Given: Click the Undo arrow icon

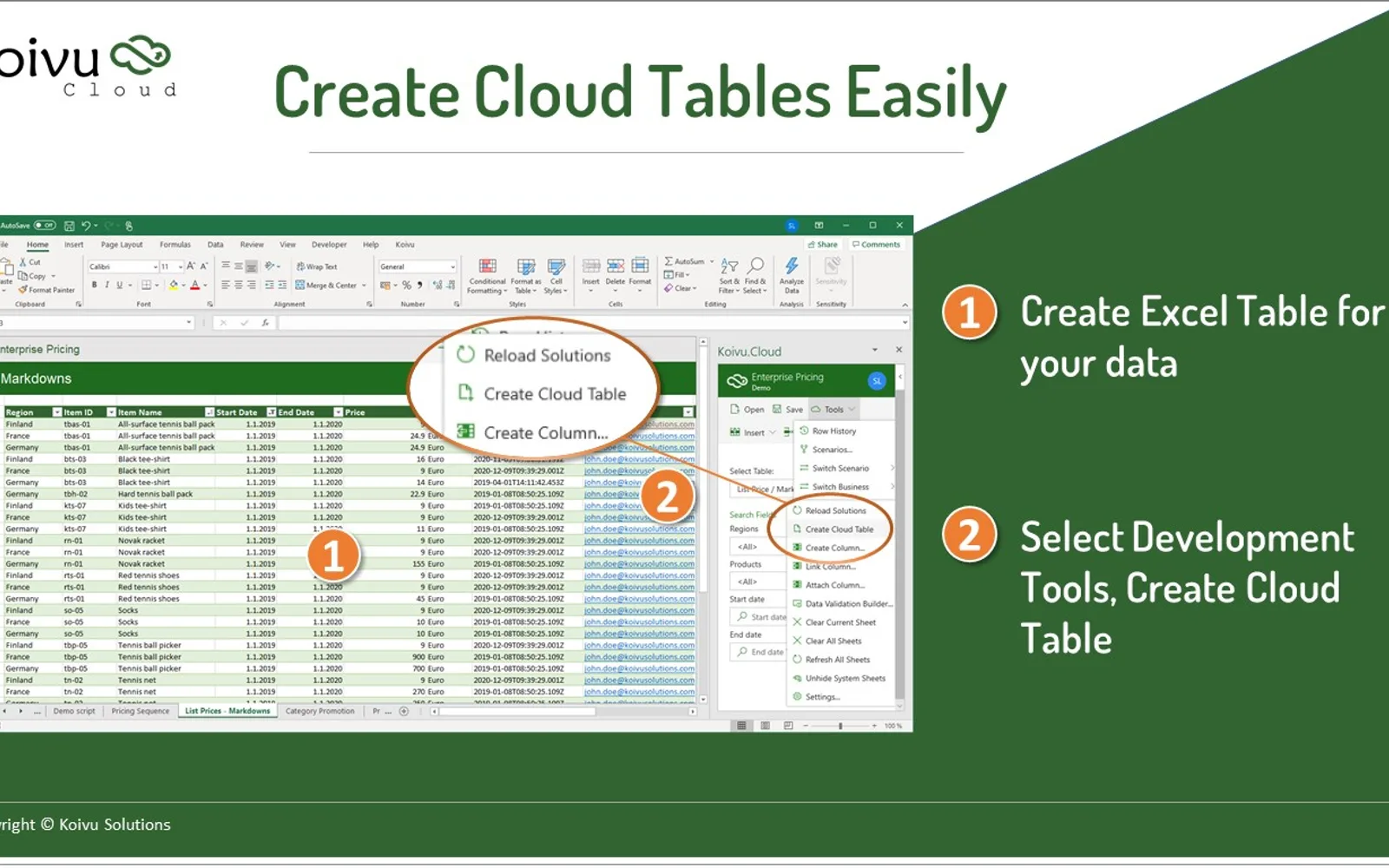Looking at the screenshot, I should tap(86, 226).
